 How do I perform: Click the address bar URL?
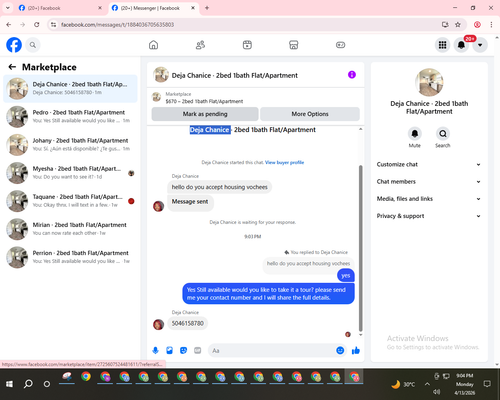(x=117, y=25)
